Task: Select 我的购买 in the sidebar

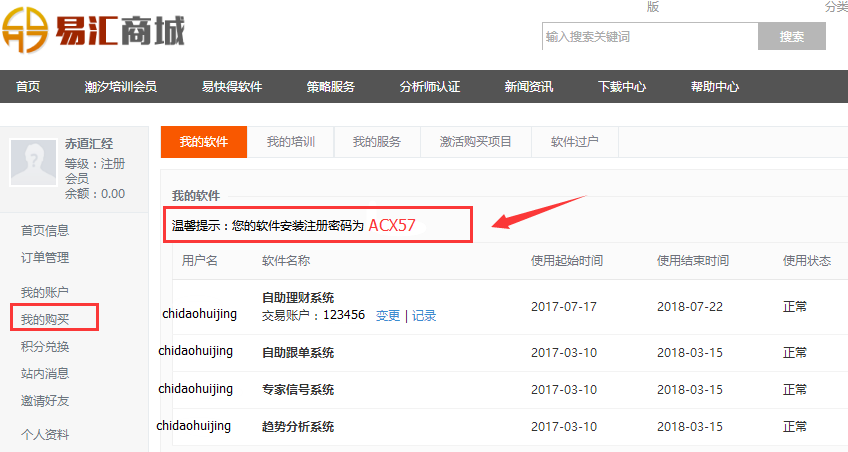Action: 45,319
